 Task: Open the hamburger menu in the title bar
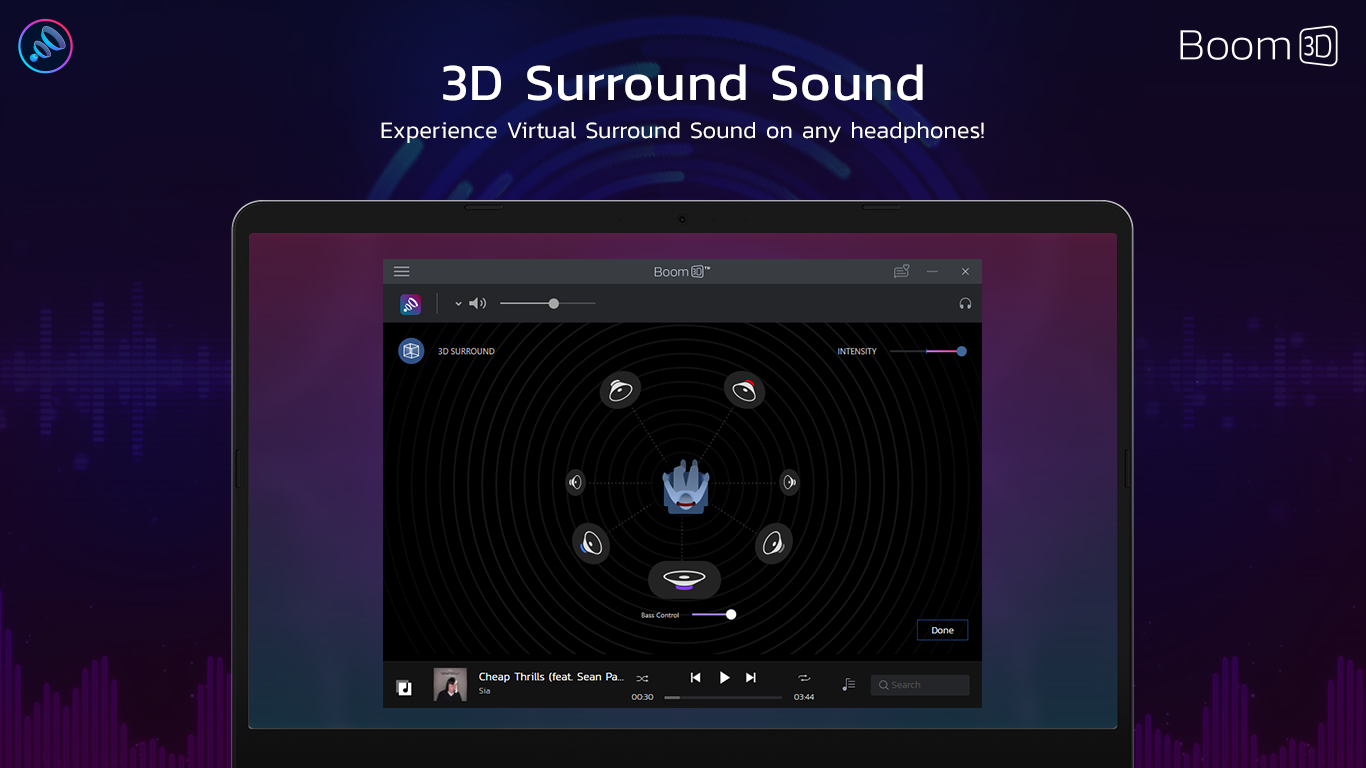(401, 271)
